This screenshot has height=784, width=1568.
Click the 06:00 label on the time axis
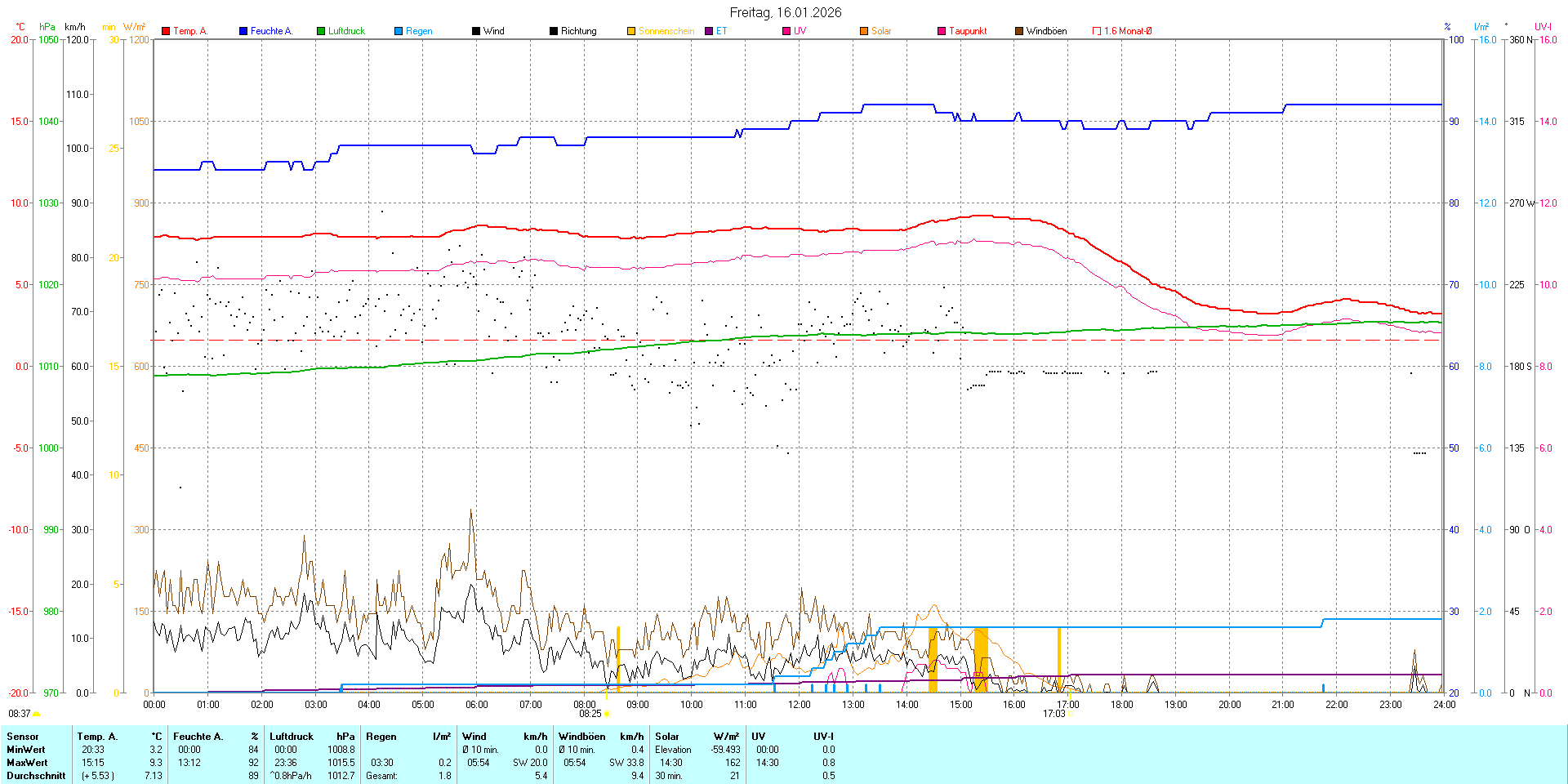tap(476, 705)
